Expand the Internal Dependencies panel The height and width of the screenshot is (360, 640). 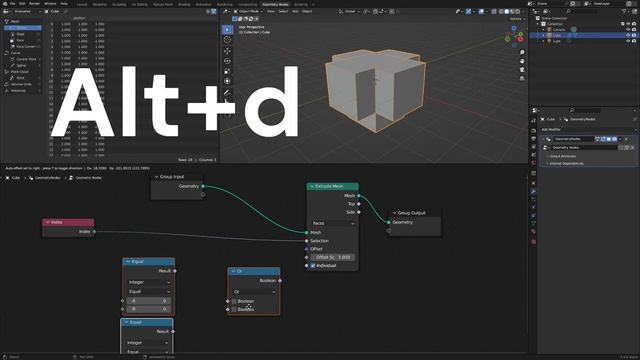(x=566, y=163)
